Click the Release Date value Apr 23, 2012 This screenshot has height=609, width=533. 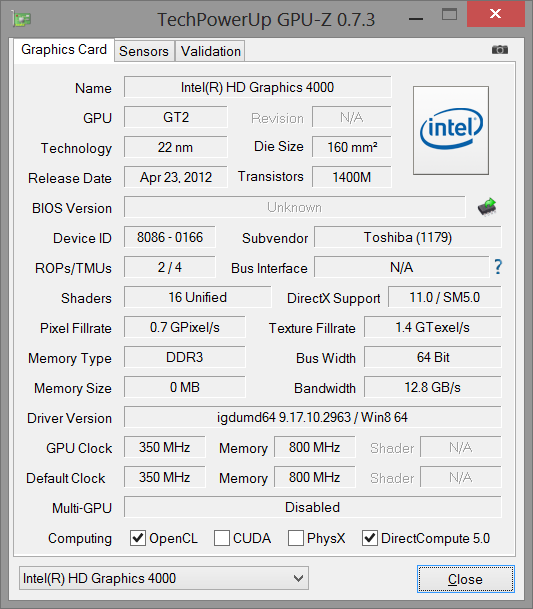[x=176, y=177]
